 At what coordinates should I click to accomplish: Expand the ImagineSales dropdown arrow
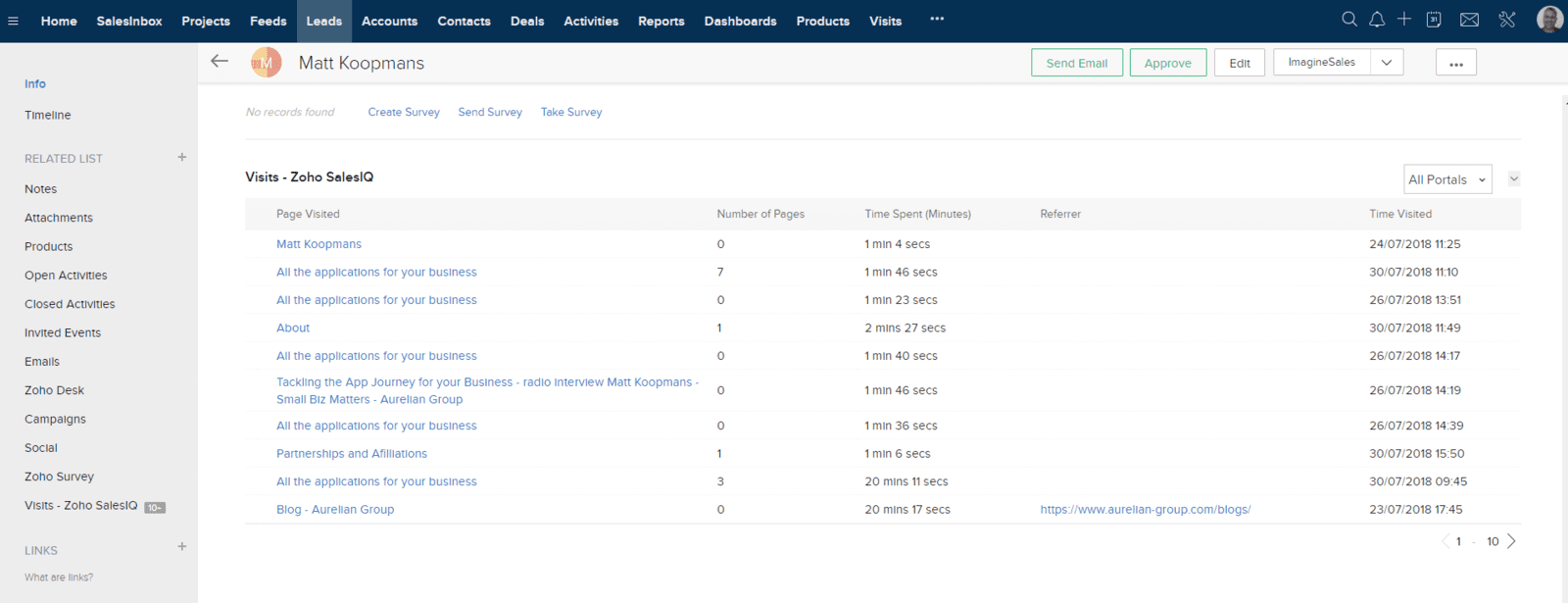[x=1387, y=63]
